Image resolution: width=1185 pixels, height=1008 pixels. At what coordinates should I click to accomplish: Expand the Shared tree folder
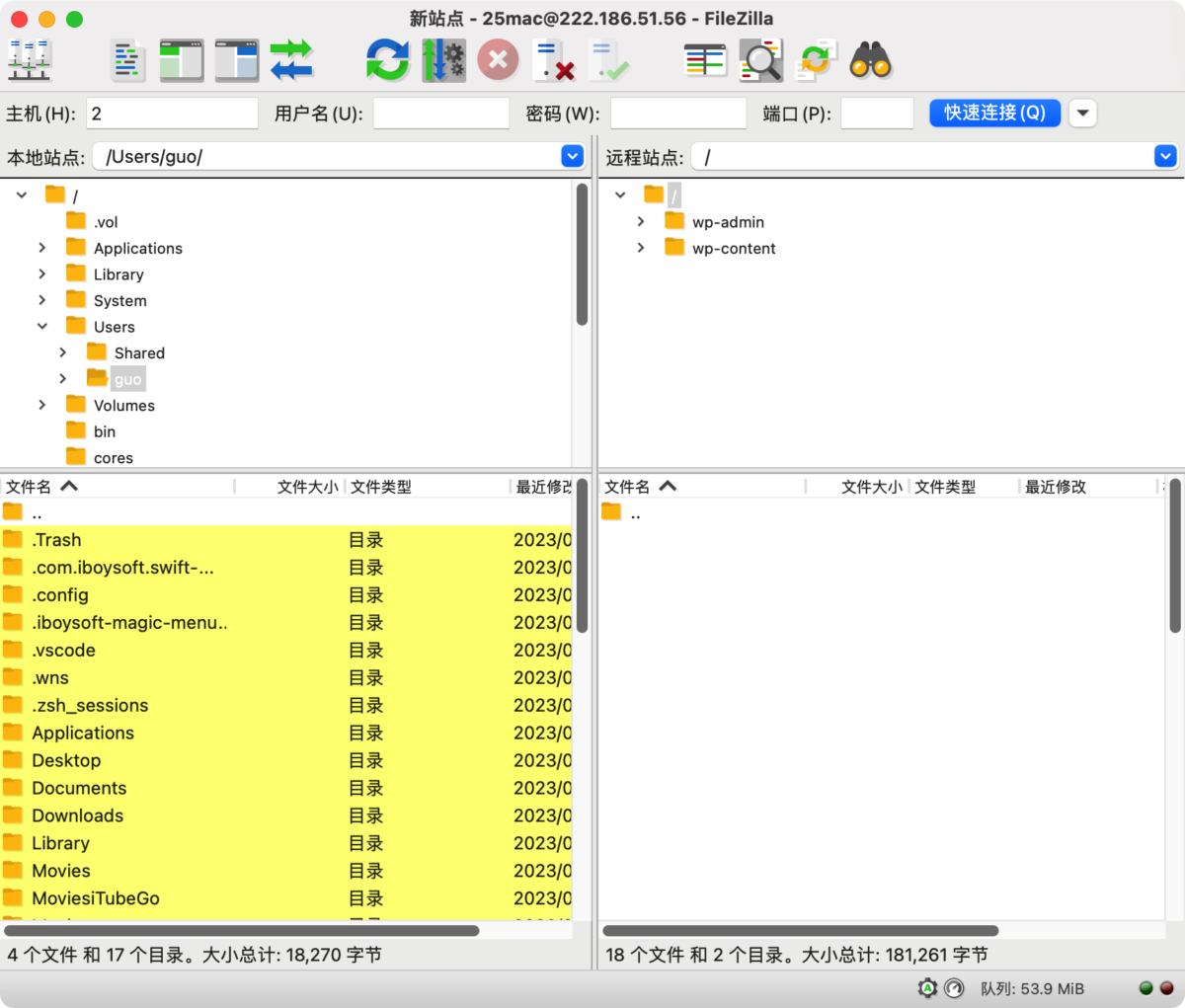click(x=62, y=352)
